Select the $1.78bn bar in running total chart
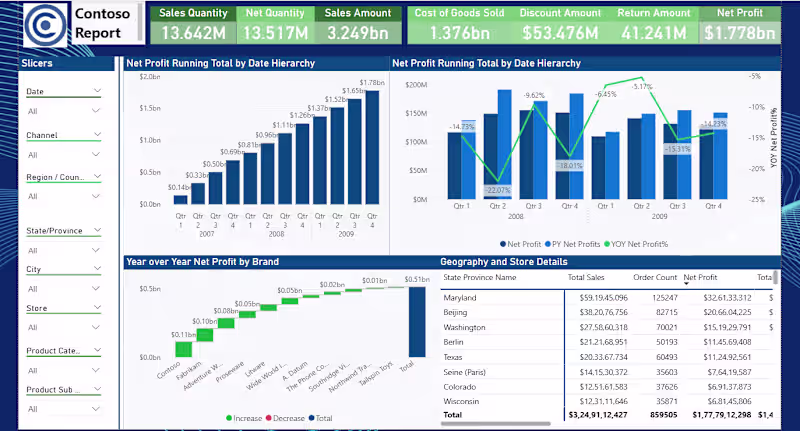Viewport: 800px width, 431px height. 372,147
